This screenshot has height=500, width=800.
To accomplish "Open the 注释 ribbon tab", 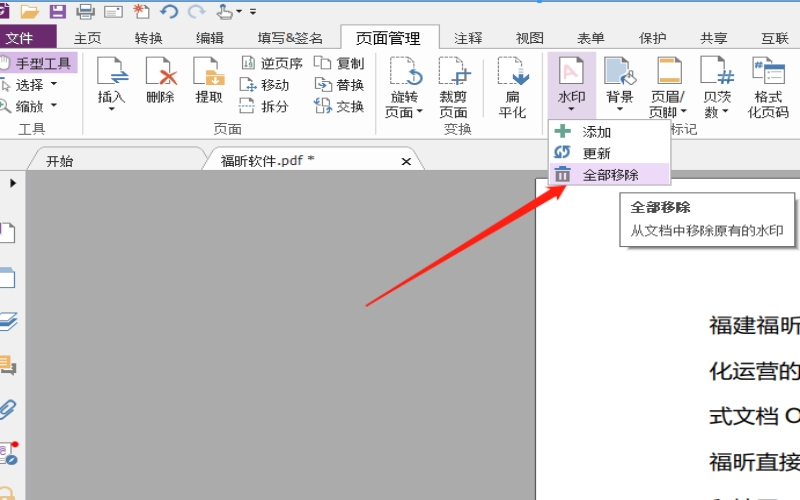I will (x=468, y=38).
